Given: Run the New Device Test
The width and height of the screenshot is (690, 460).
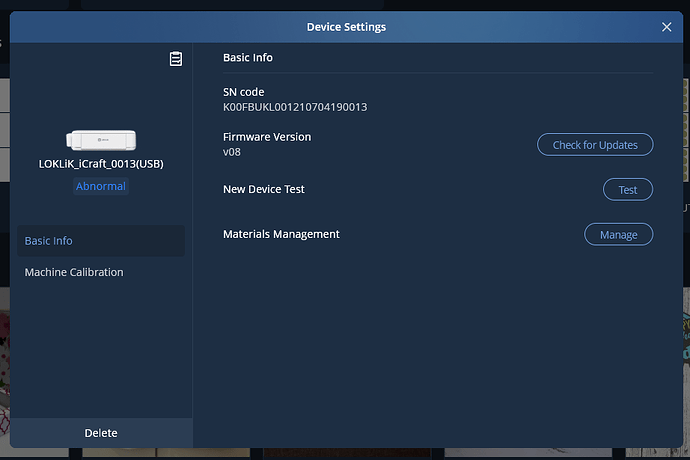Looking at the screenshot, I should point(628,190).
